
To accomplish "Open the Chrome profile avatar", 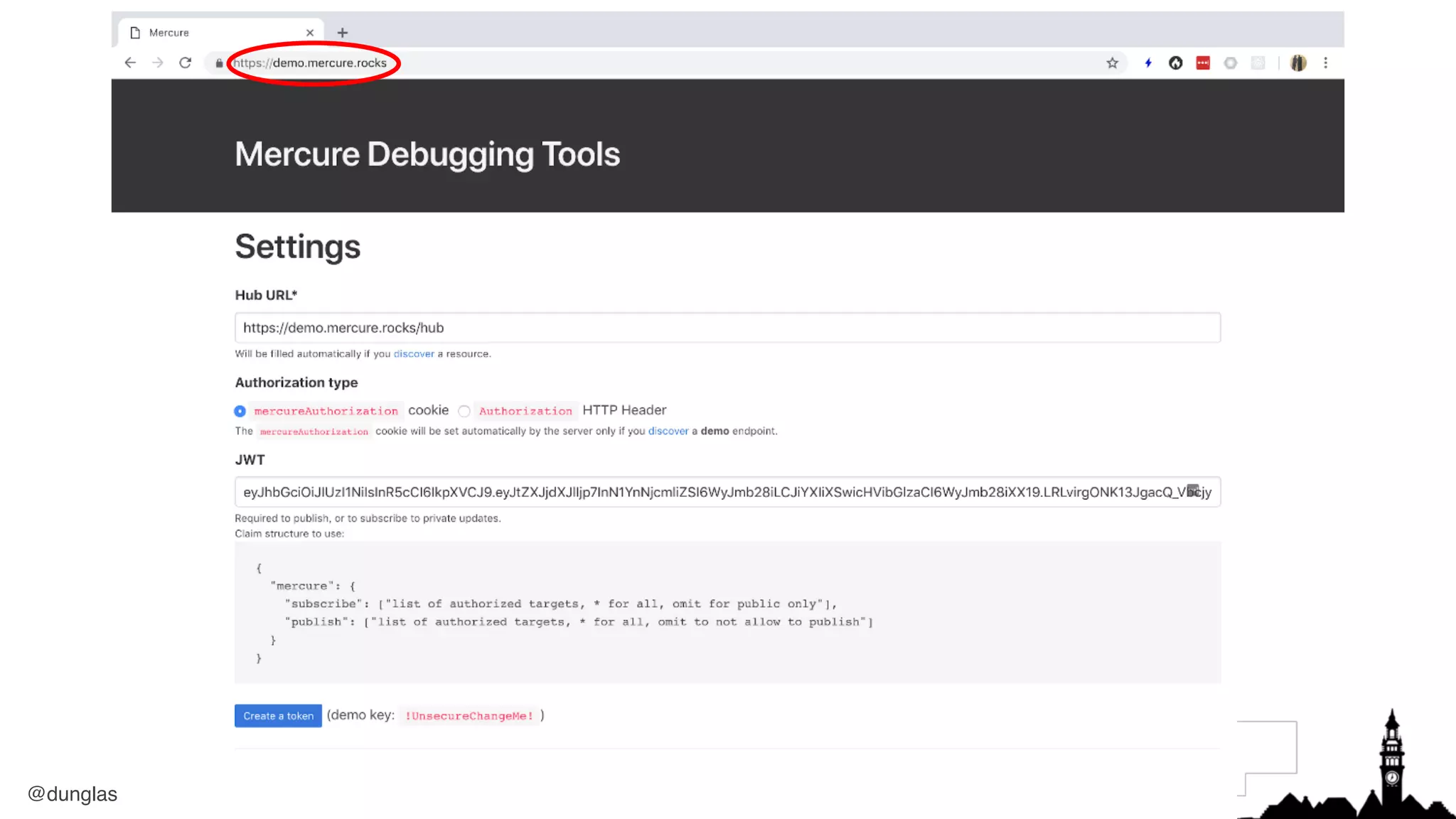I will click(x=1298, y=63).
